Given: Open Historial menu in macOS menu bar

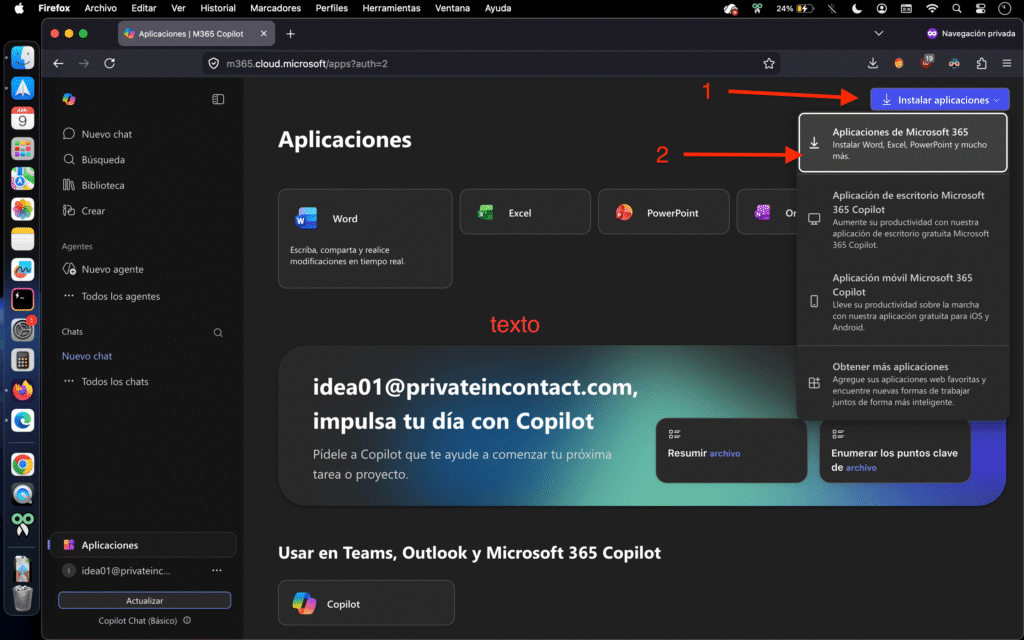Looking at the screenshot, I should point(218,8).
